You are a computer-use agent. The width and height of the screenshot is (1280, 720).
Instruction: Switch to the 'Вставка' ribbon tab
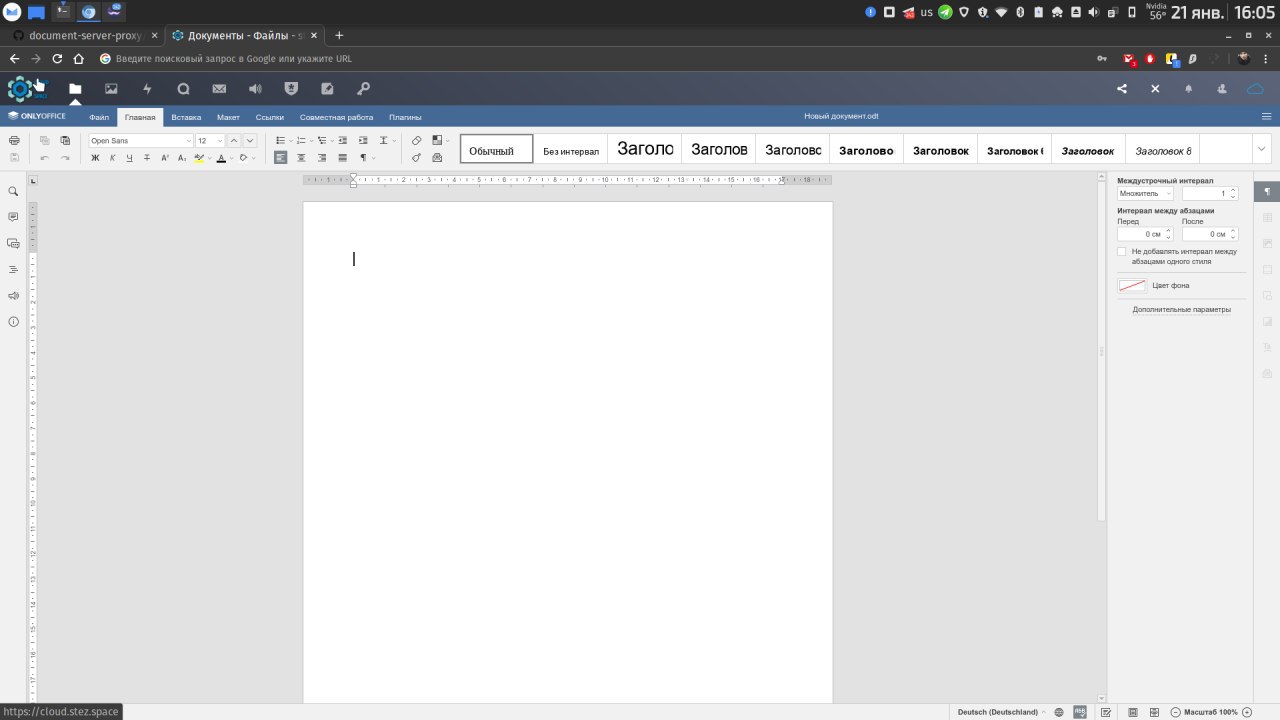(x=186, y=117)
